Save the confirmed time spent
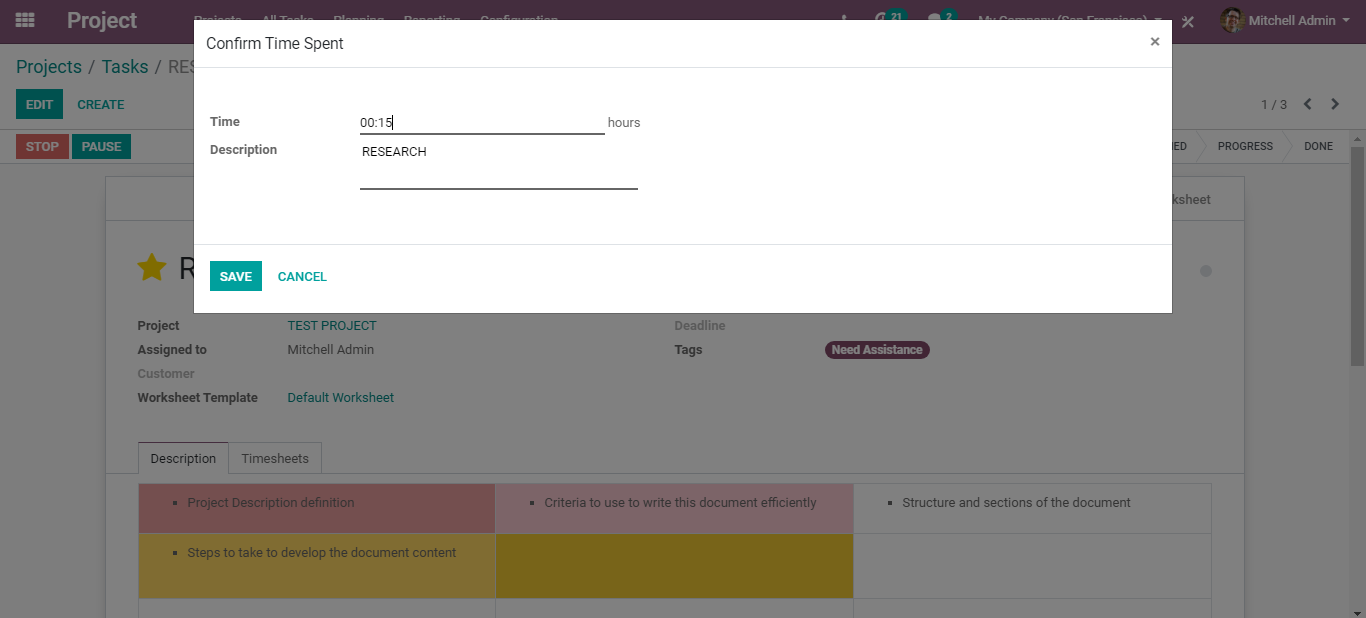 pyautogui.click(x=236, y=276)
